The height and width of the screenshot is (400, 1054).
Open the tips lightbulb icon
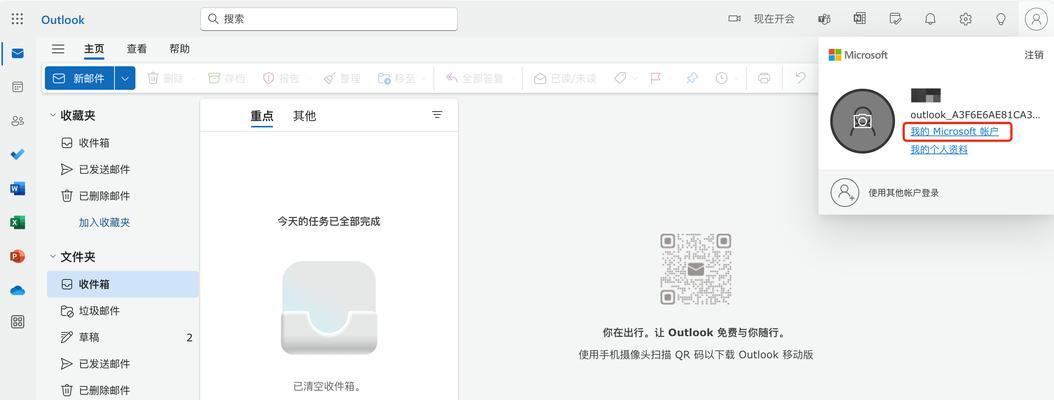(x=1001, y=19)
